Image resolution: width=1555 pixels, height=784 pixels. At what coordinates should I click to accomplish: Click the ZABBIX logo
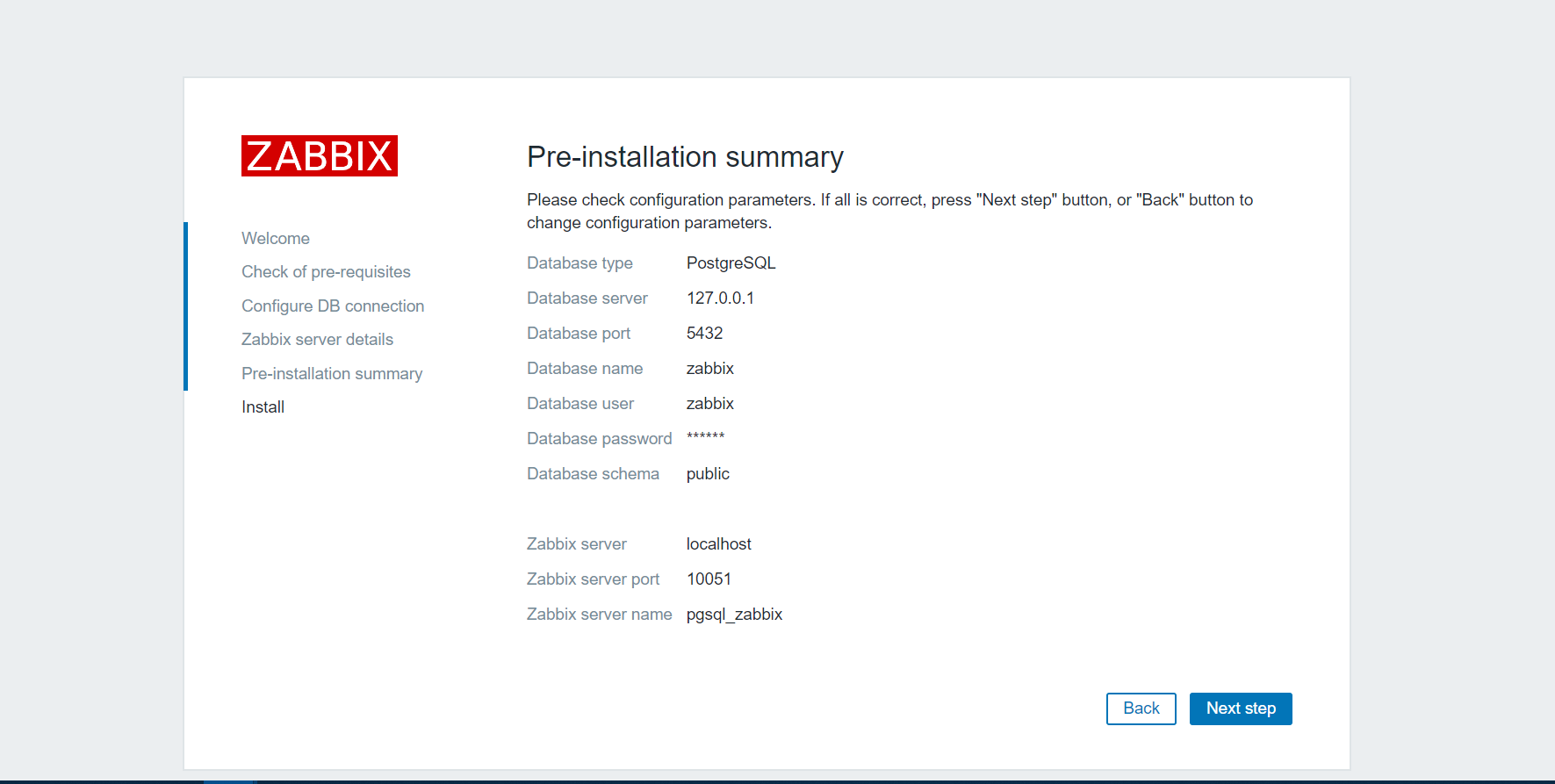pyautogui.click(x=319, y=156)
